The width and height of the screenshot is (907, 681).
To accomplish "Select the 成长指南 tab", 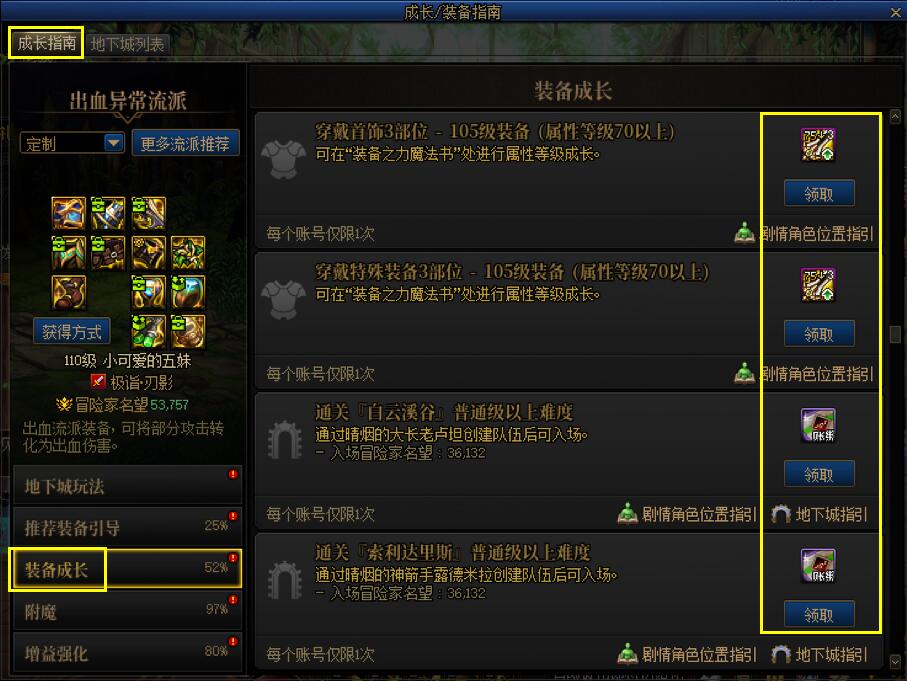I will coord(46,42).
